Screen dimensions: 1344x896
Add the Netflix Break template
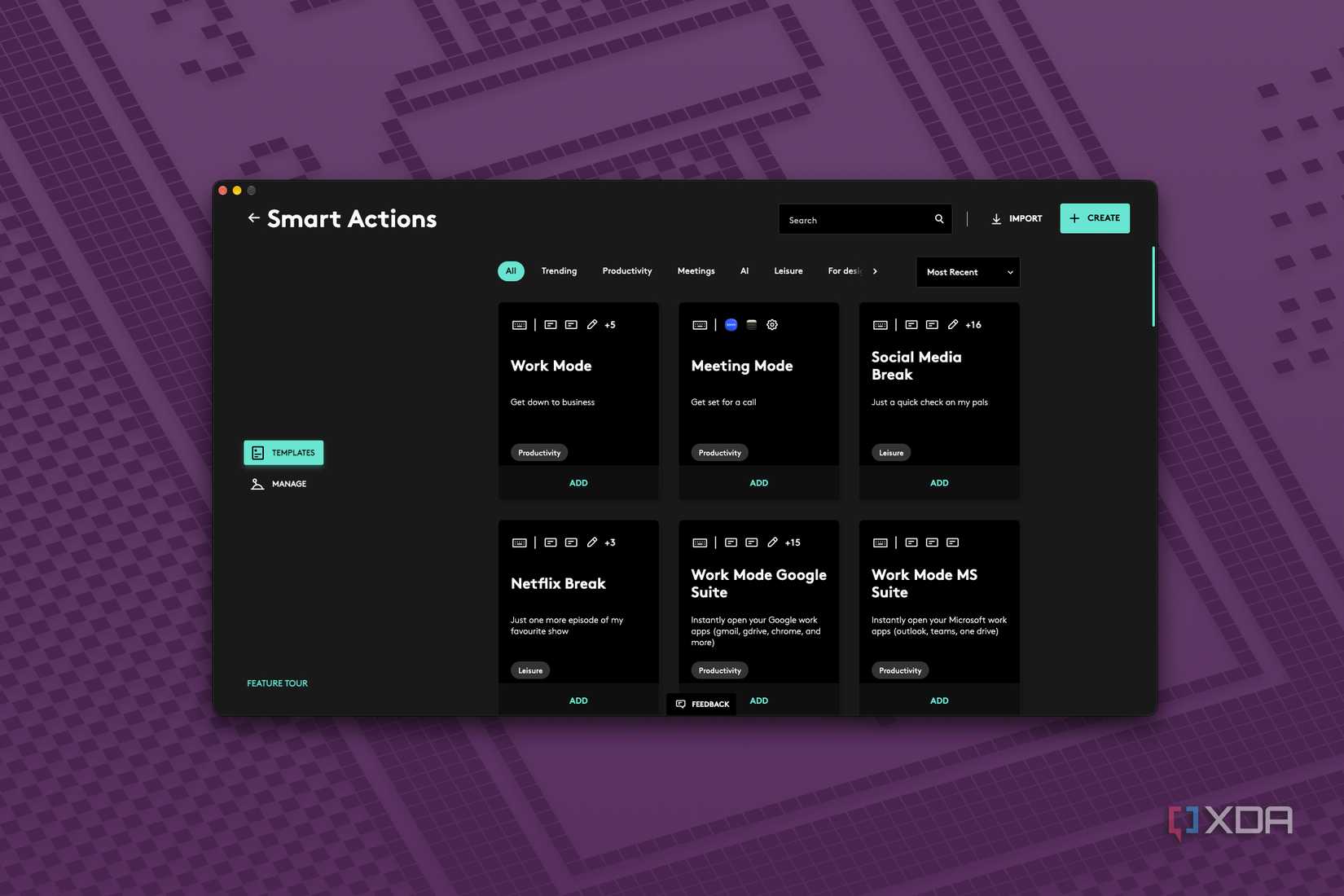click(578, 701)
